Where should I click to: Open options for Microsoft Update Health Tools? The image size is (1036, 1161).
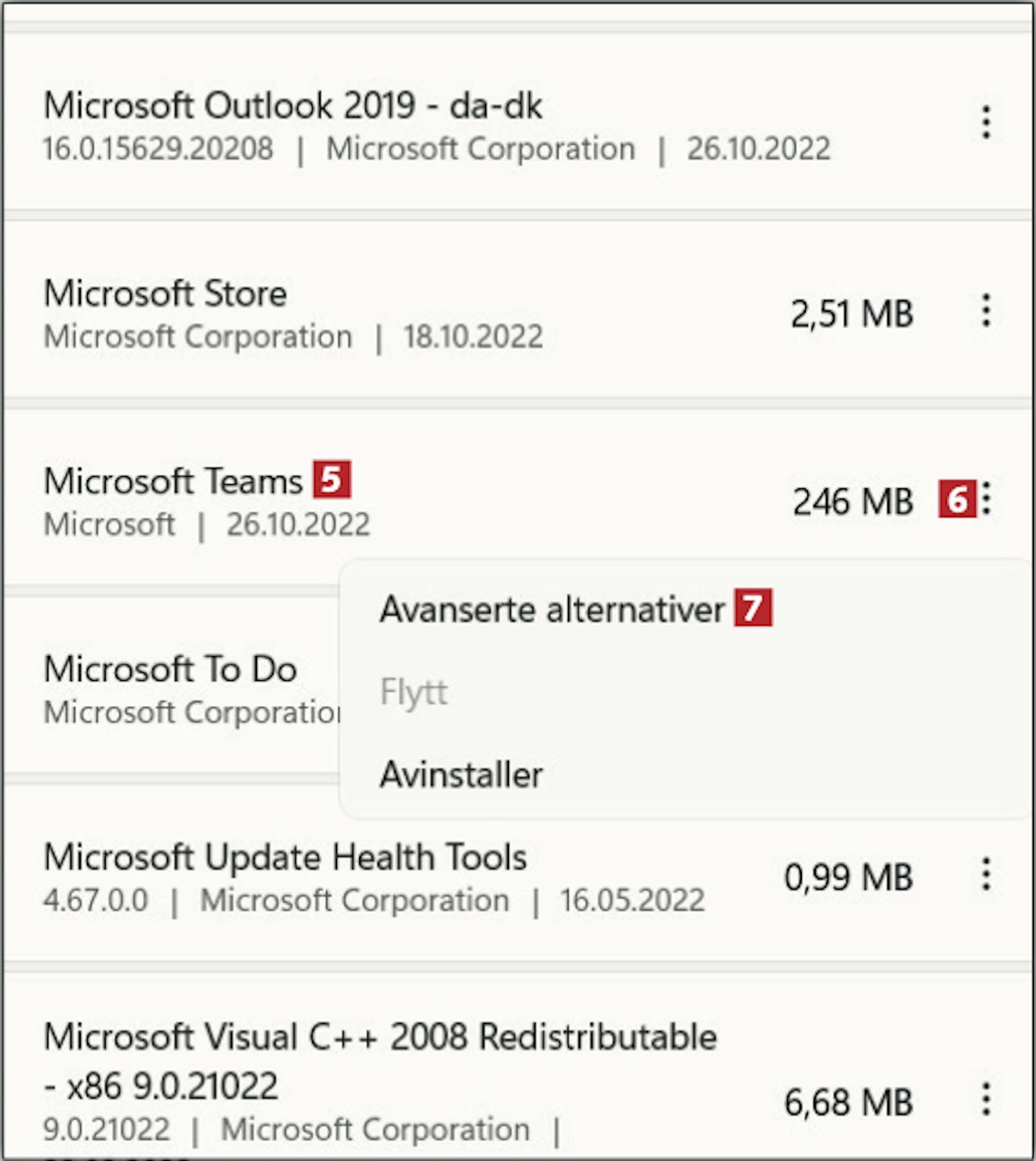[x=986, y=875]
